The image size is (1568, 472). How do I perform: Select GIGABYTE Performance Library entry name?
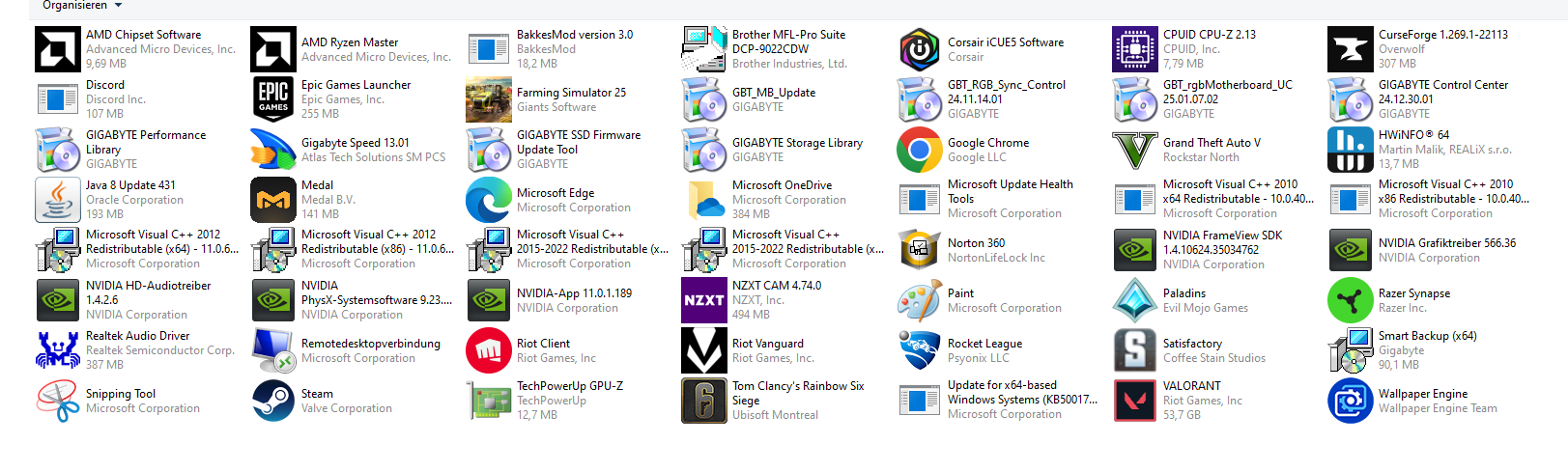146,142
